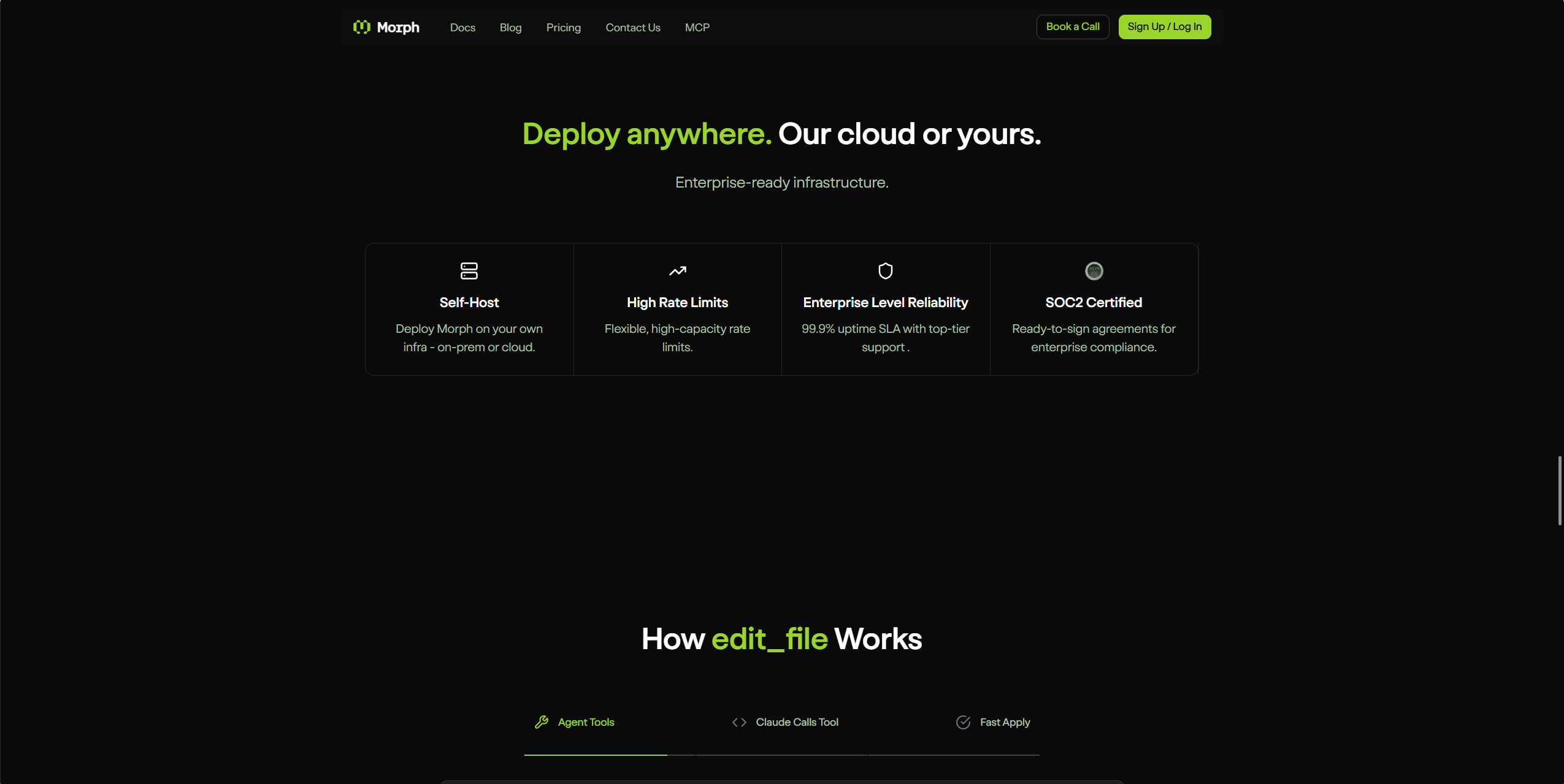Click the page's vertical scrollbar thumb
The height and width of the screenshot is (784, 1564).
pos(1560,490)
